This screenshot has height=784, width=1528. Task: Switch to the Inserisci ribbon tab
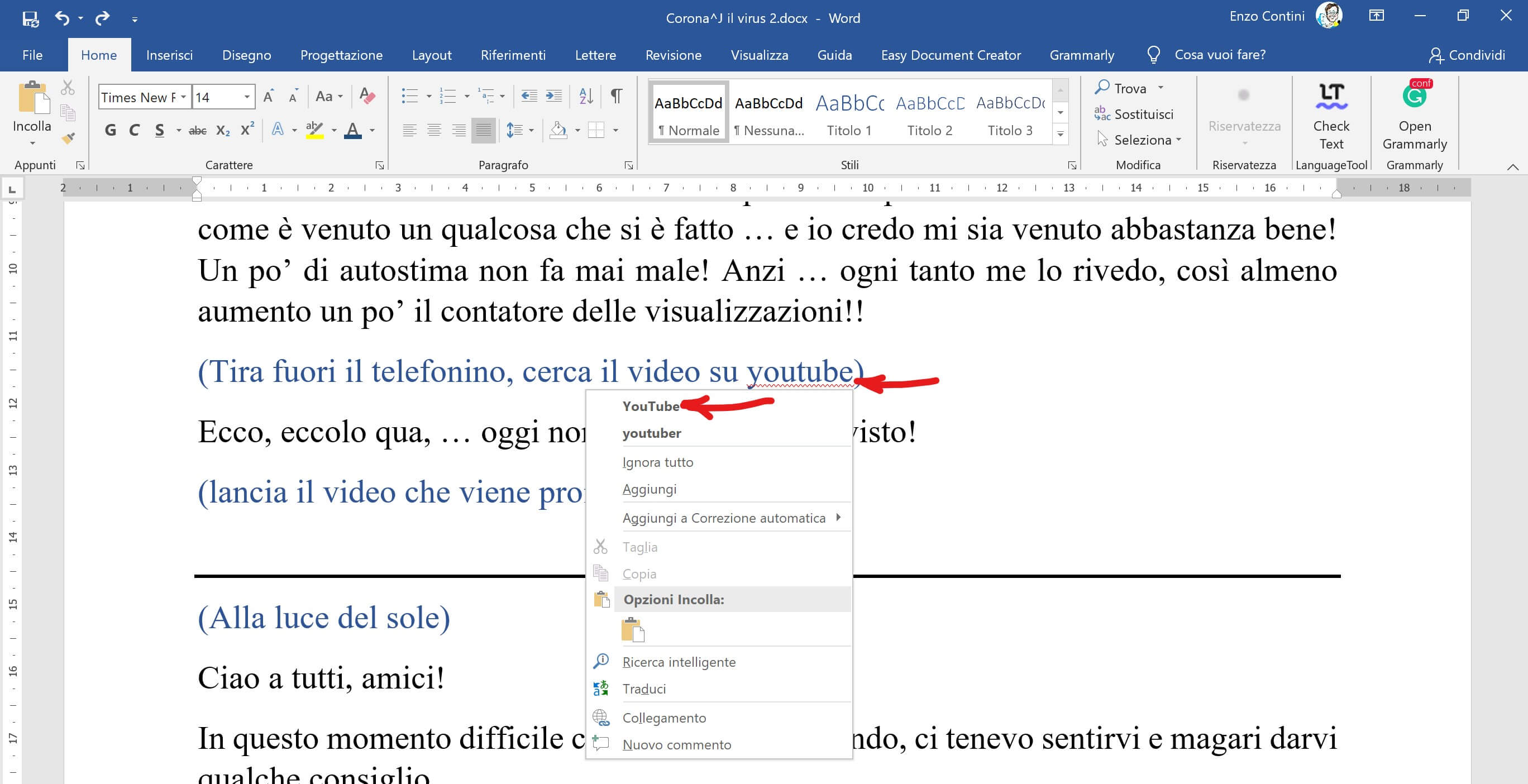click(x=169, y=55)
